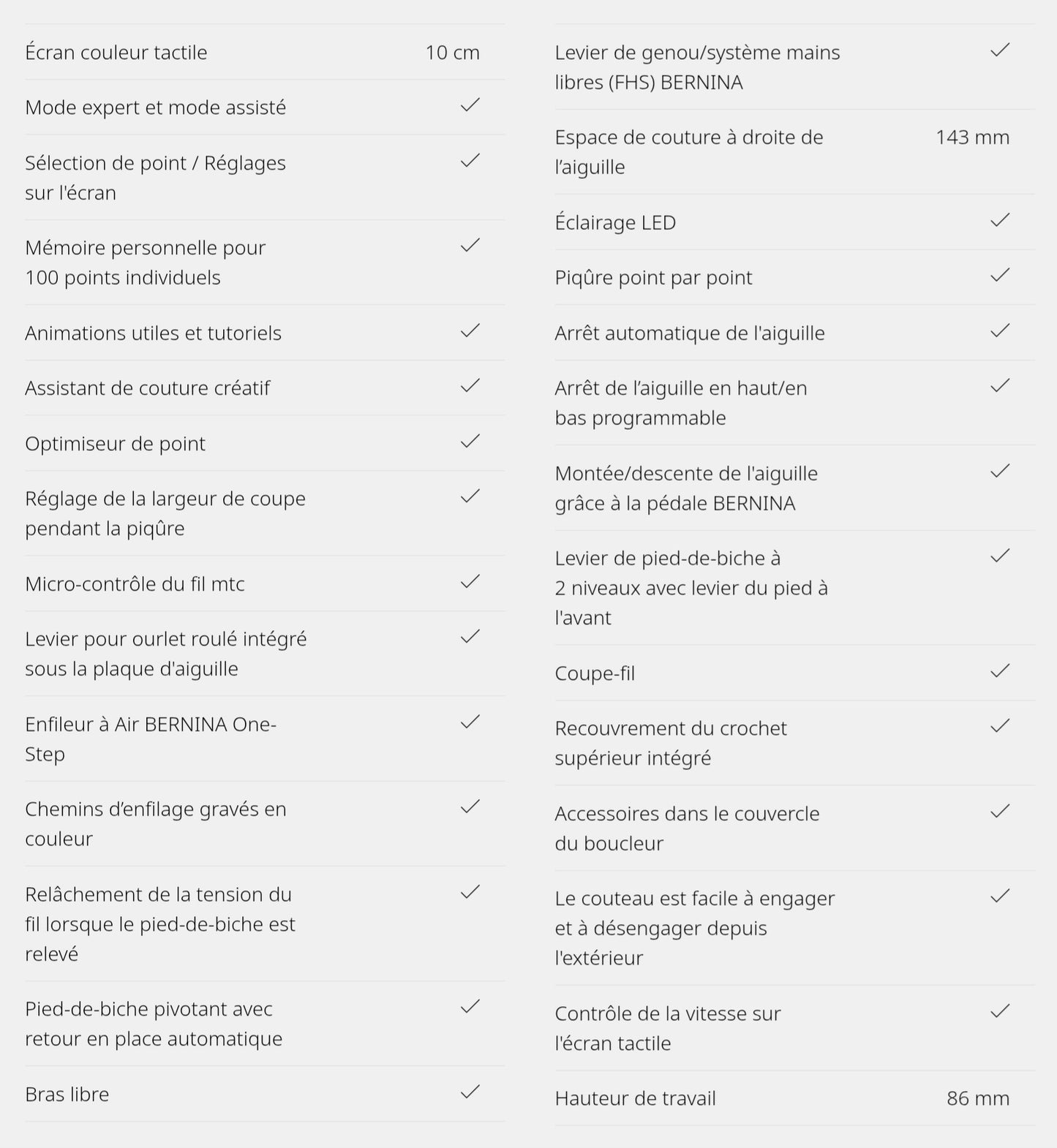Click the Éclairage LED checkmark
The height and width of the screenshot is (1148, 1057).
[999, 220]
